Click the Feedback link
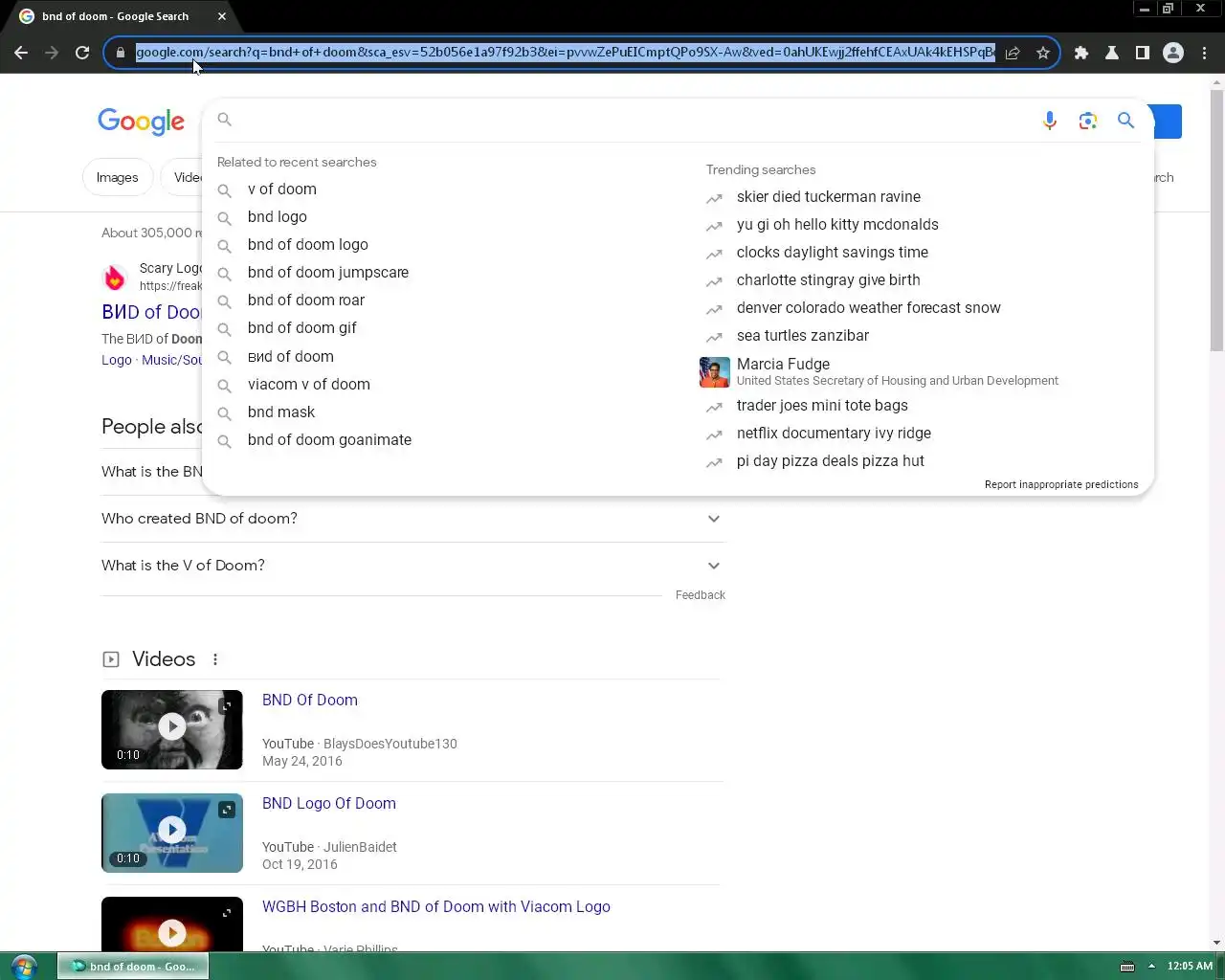The width and height of the screenshot is (1225, 980). [701, 595]
